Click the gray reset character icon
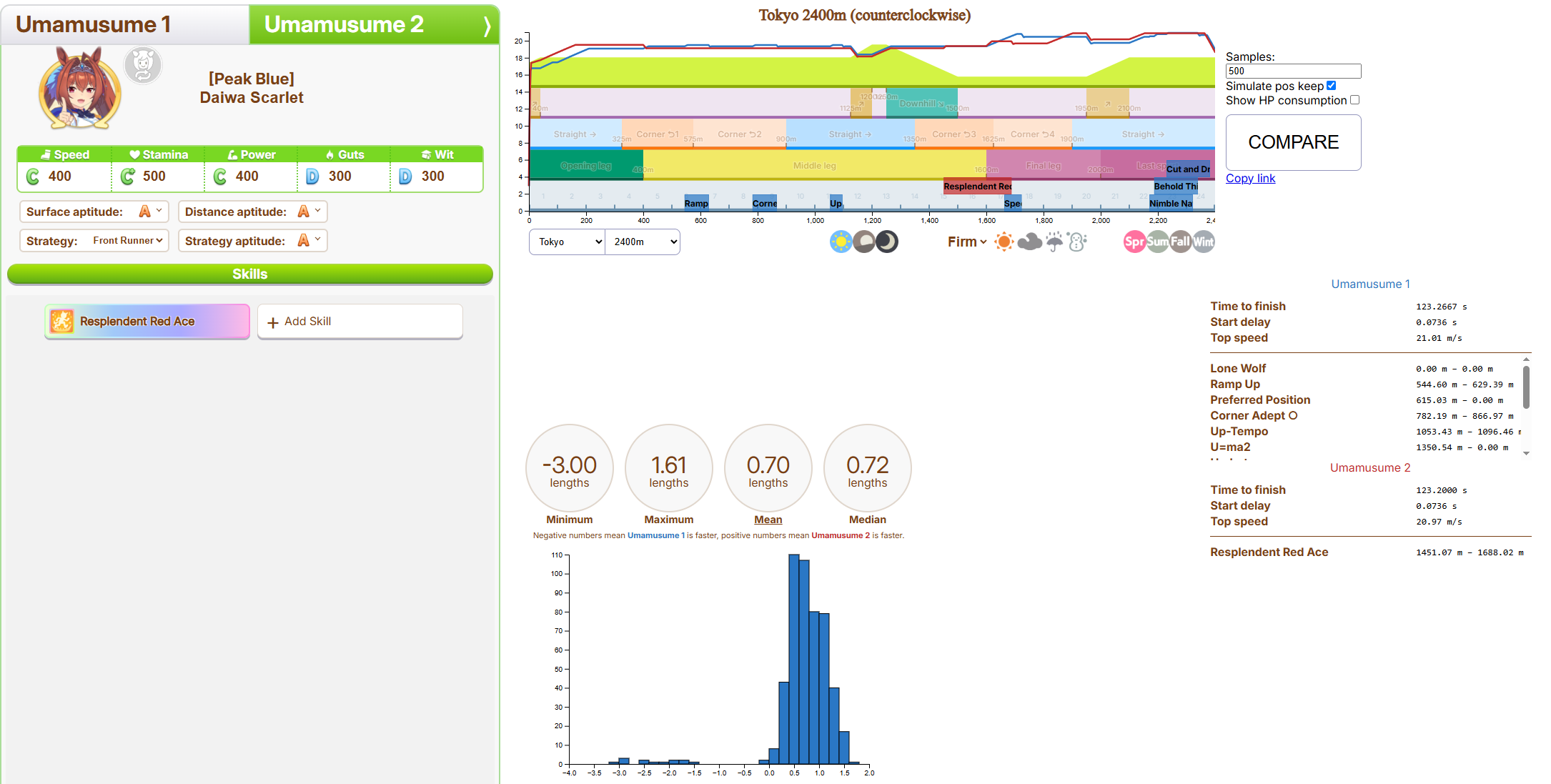Viewport: 1551px width, 784px height. pyautogui.click(x=143, y=65)
